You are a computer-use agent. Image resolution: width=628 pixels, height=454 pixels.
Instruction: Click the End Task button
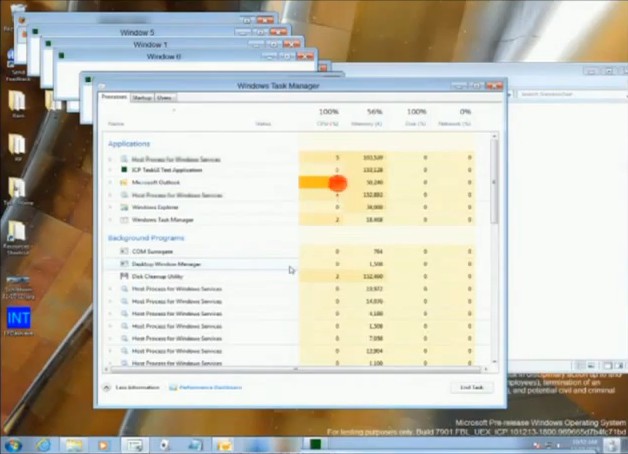[472, 388]
